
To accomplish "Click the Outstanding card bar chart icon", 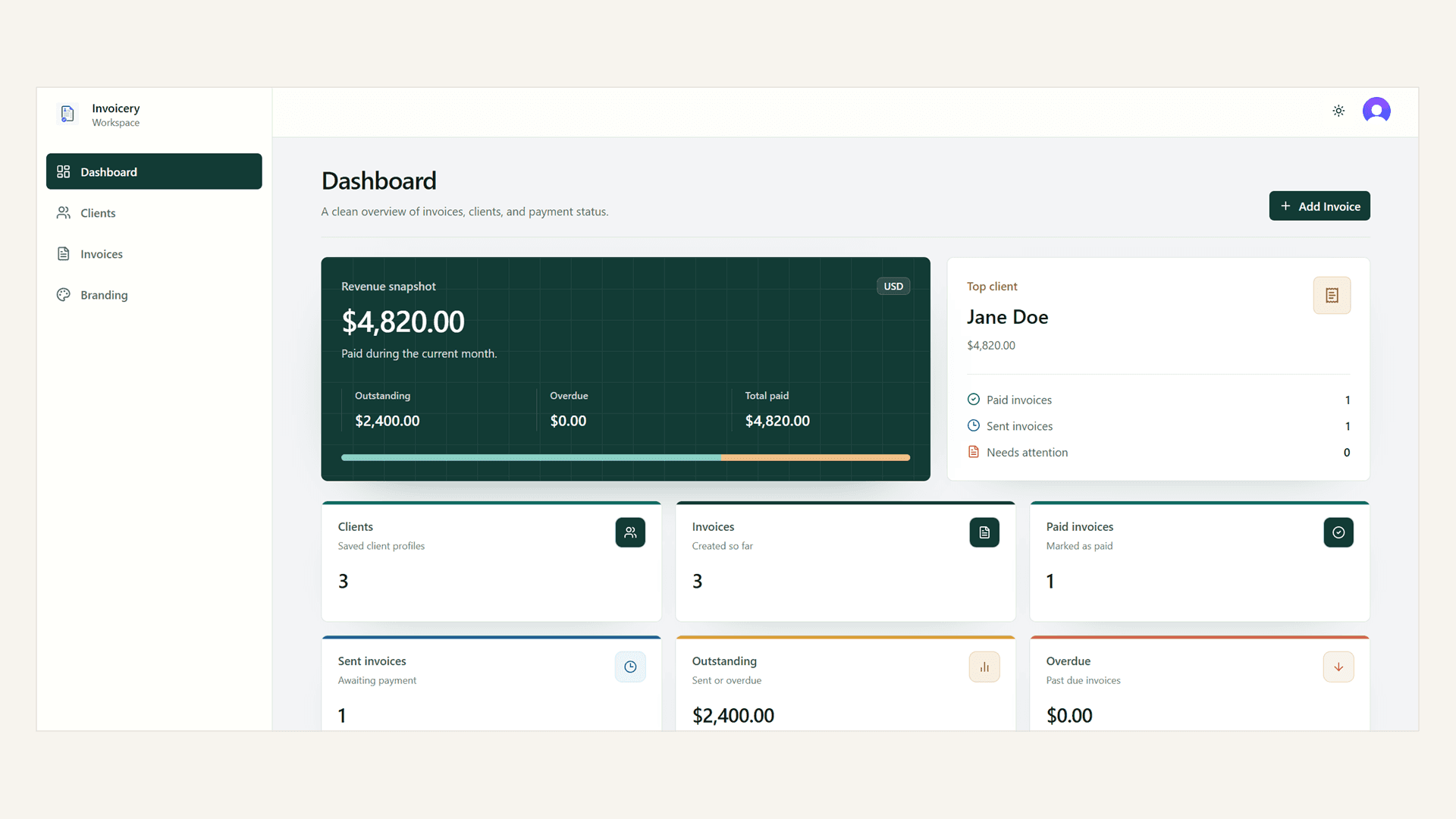I will pos(984,667).
